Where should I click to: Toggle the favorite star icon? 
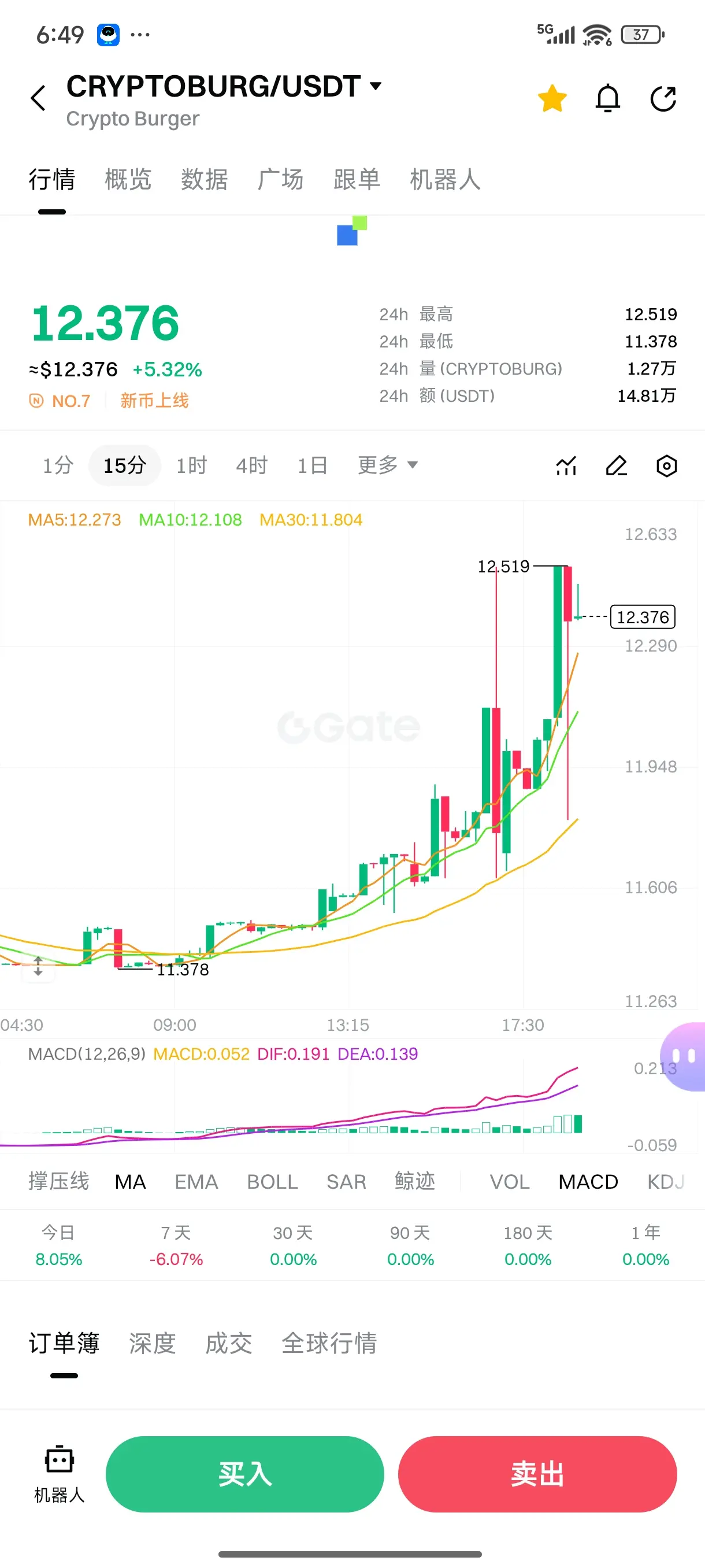pyautogui.click(x=552, y=99)
